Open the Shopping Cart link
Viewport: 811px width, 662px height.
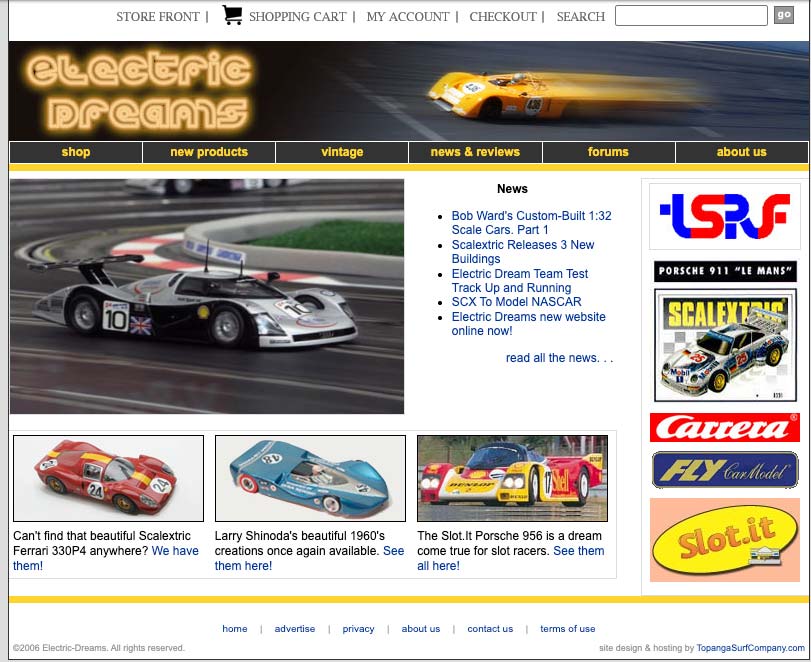coord(297,17)
